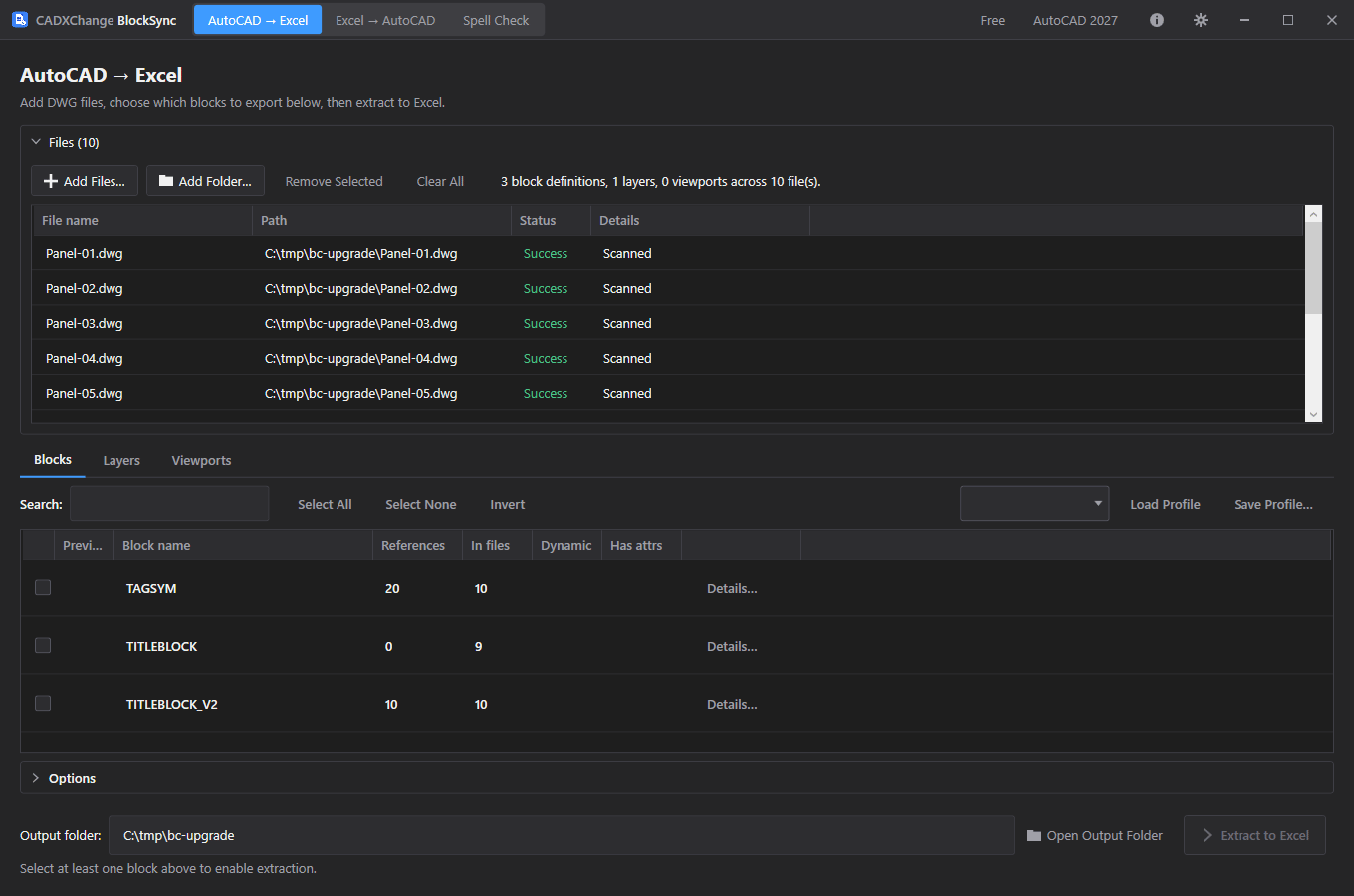Check the TITLEBLOCK_V2 block checkbox
Image resolution: width=1354 pixels, height=896 pixels.
(x=43, y=704)
